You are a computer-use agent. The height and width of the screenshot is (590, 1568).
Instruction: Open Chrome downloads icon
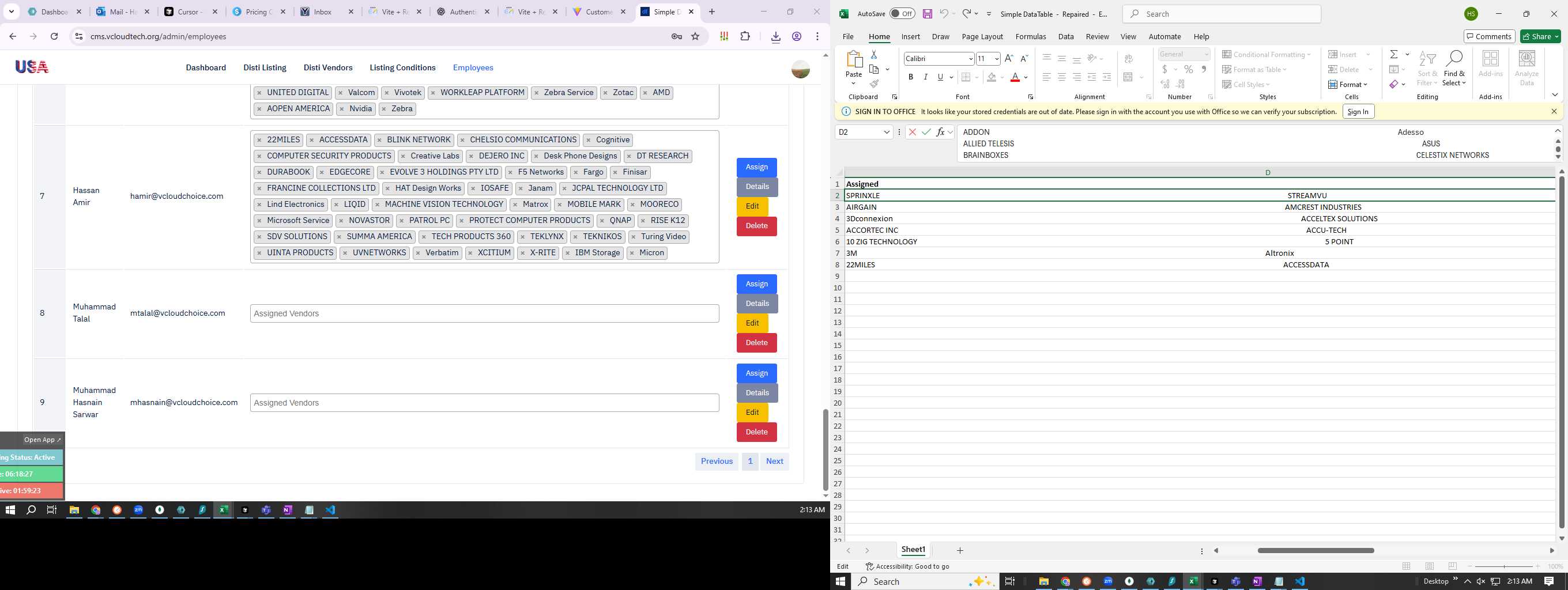[775, 36]
